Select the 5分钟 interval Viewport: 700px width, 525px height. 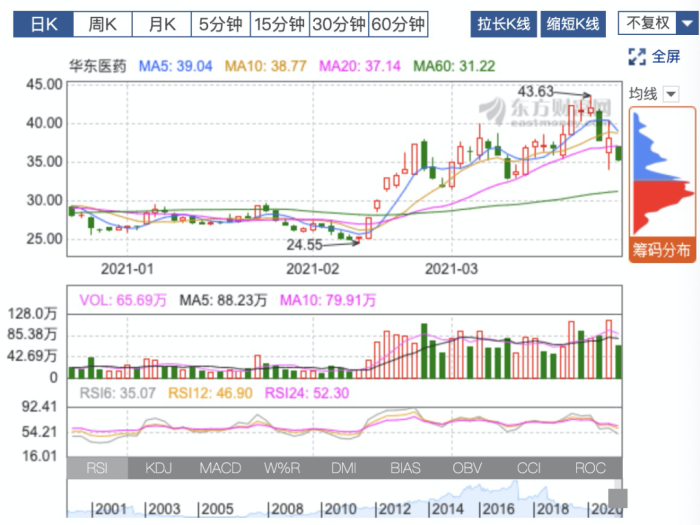click(221, 24)
